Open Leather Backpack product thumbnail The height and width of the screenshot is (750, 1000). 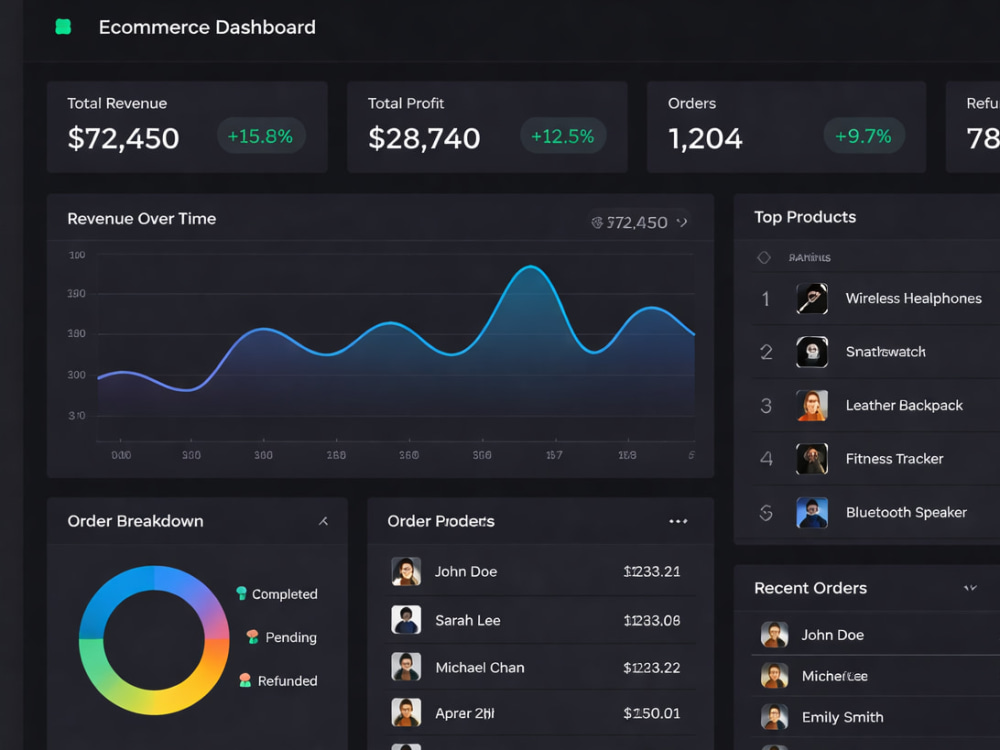[812, 406]
